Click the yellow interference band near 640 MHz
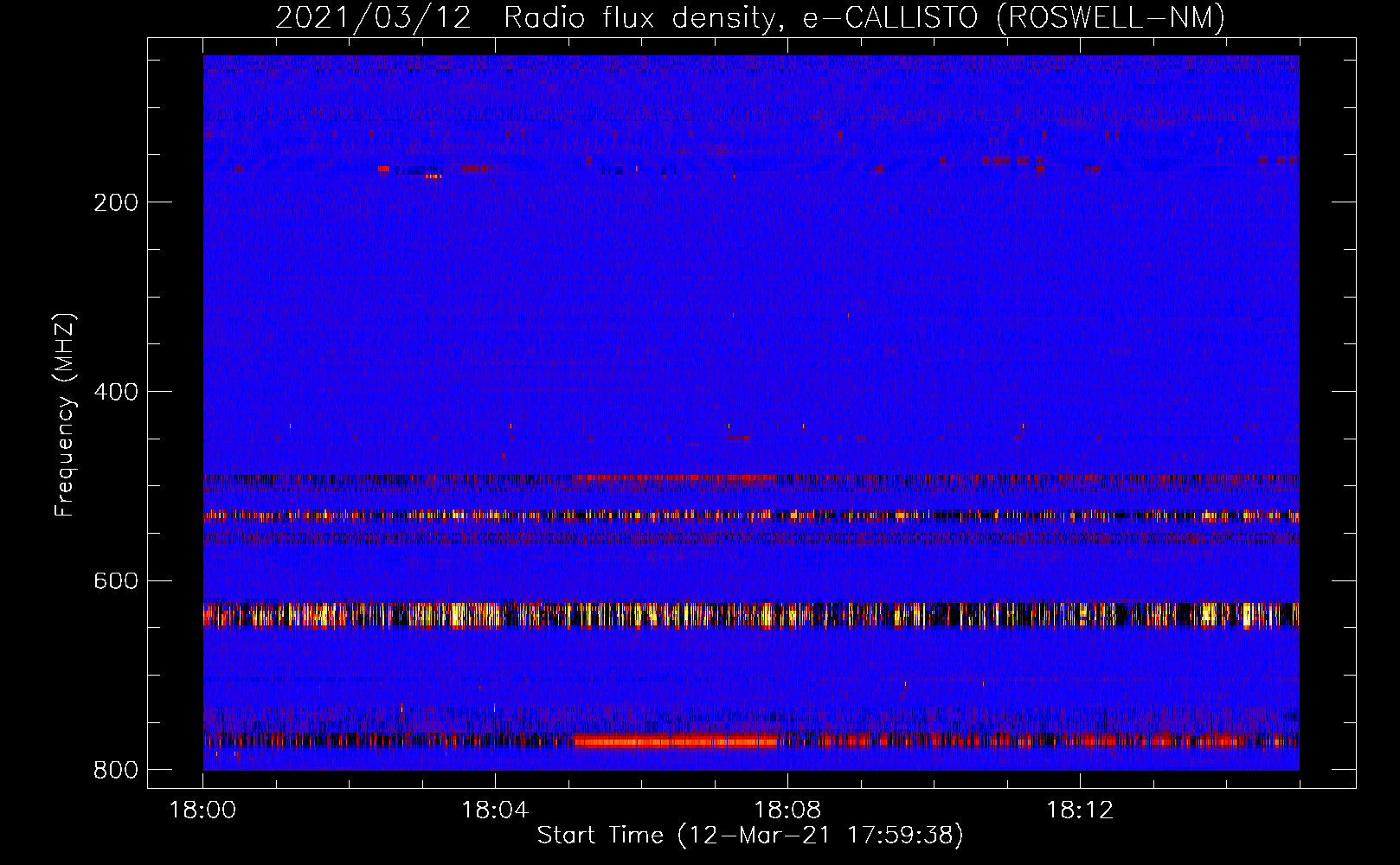The width and height of the screenshot is (1400, 865). (751, 614)
